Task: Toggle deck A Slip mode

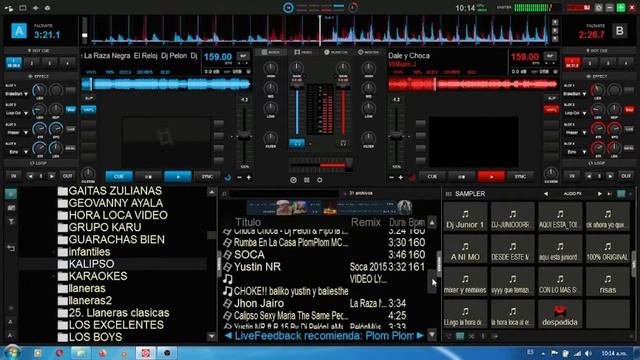Action: [89, 98]
